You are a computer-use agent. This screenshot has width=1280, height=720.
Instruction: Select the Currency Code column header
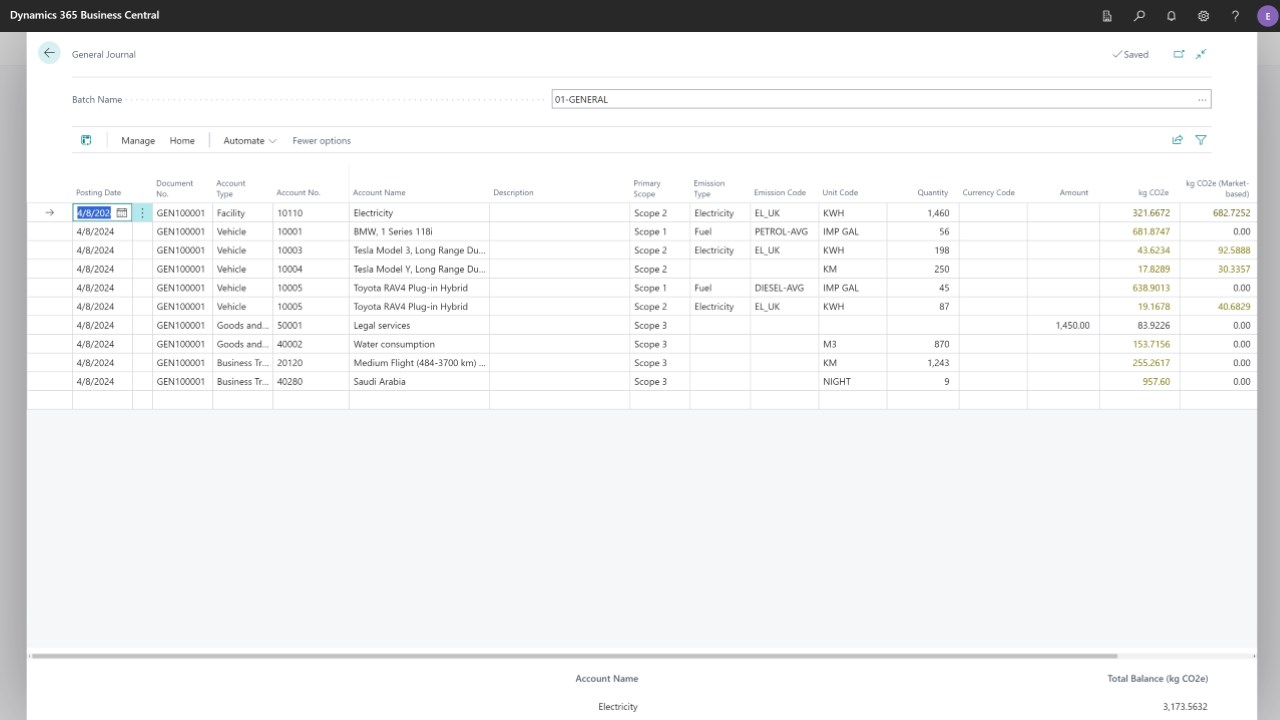click(x=989, y=193)
